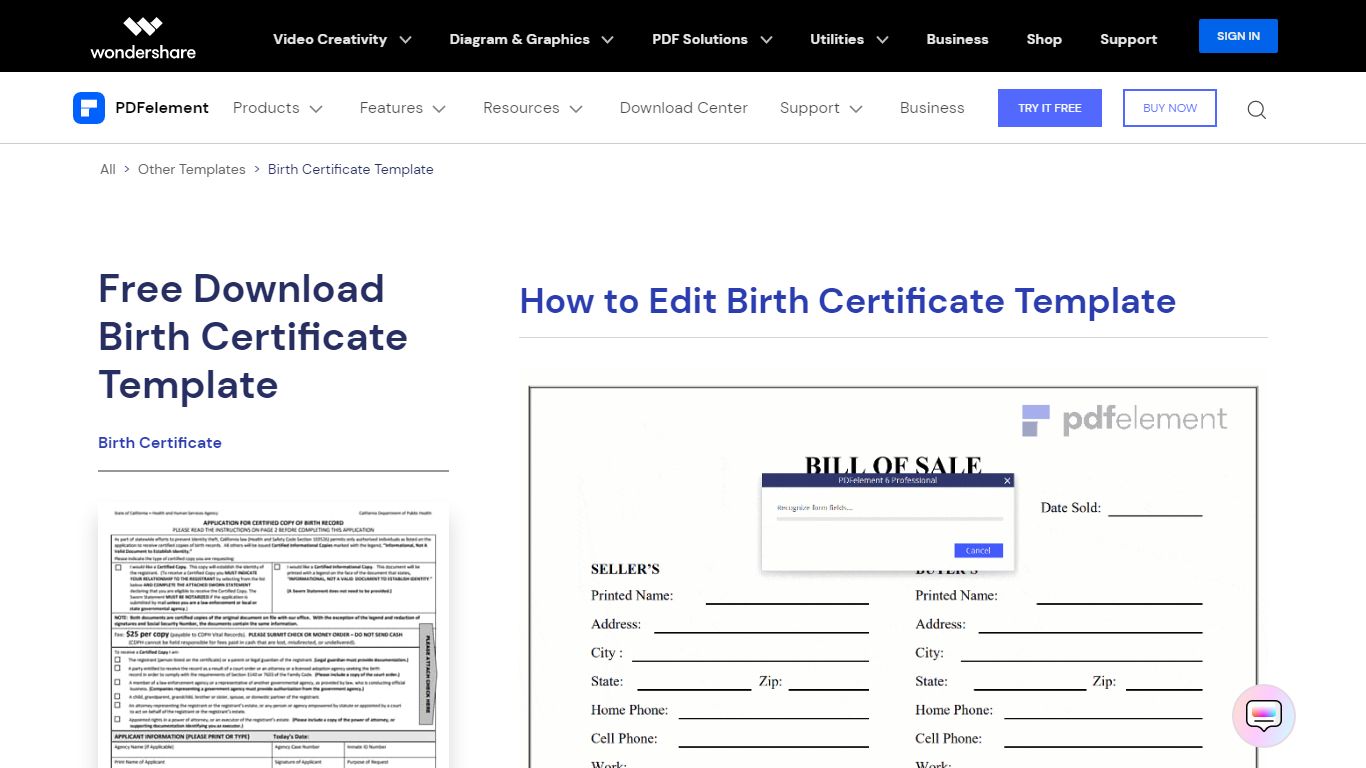Viewport: 1366px width, 768px height.
Task: Open PDF Solutions menu
Action: [700, 39]
